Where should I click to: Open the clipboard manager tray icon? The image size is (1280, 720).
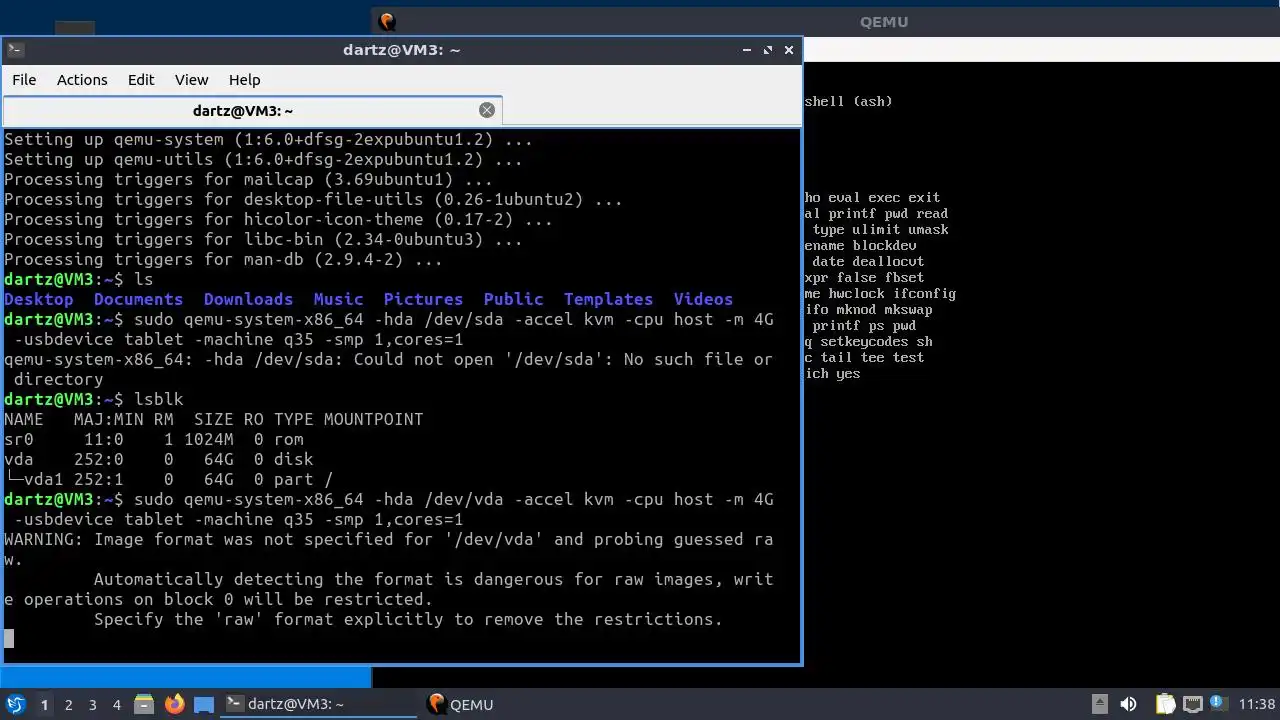(1165, 704)
